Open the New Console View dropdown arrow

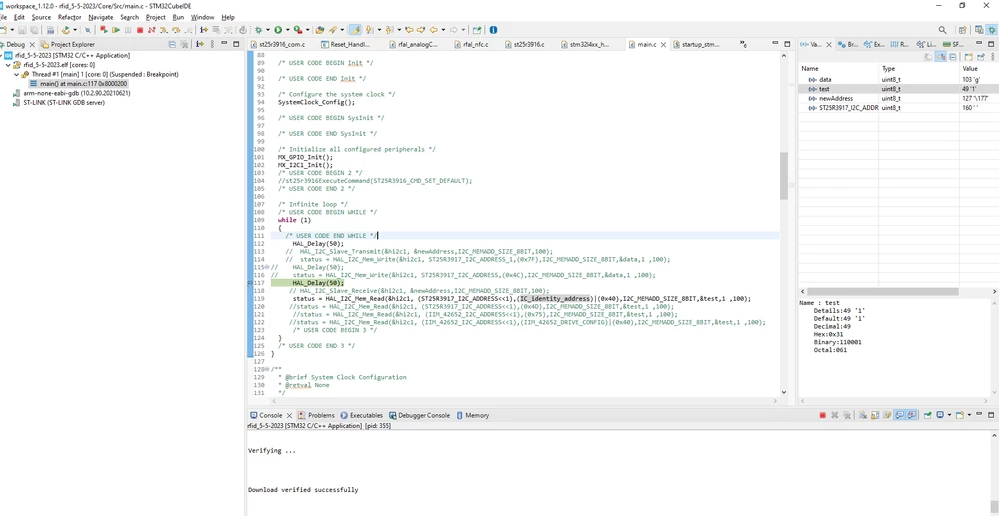click(x=970, y=415)
